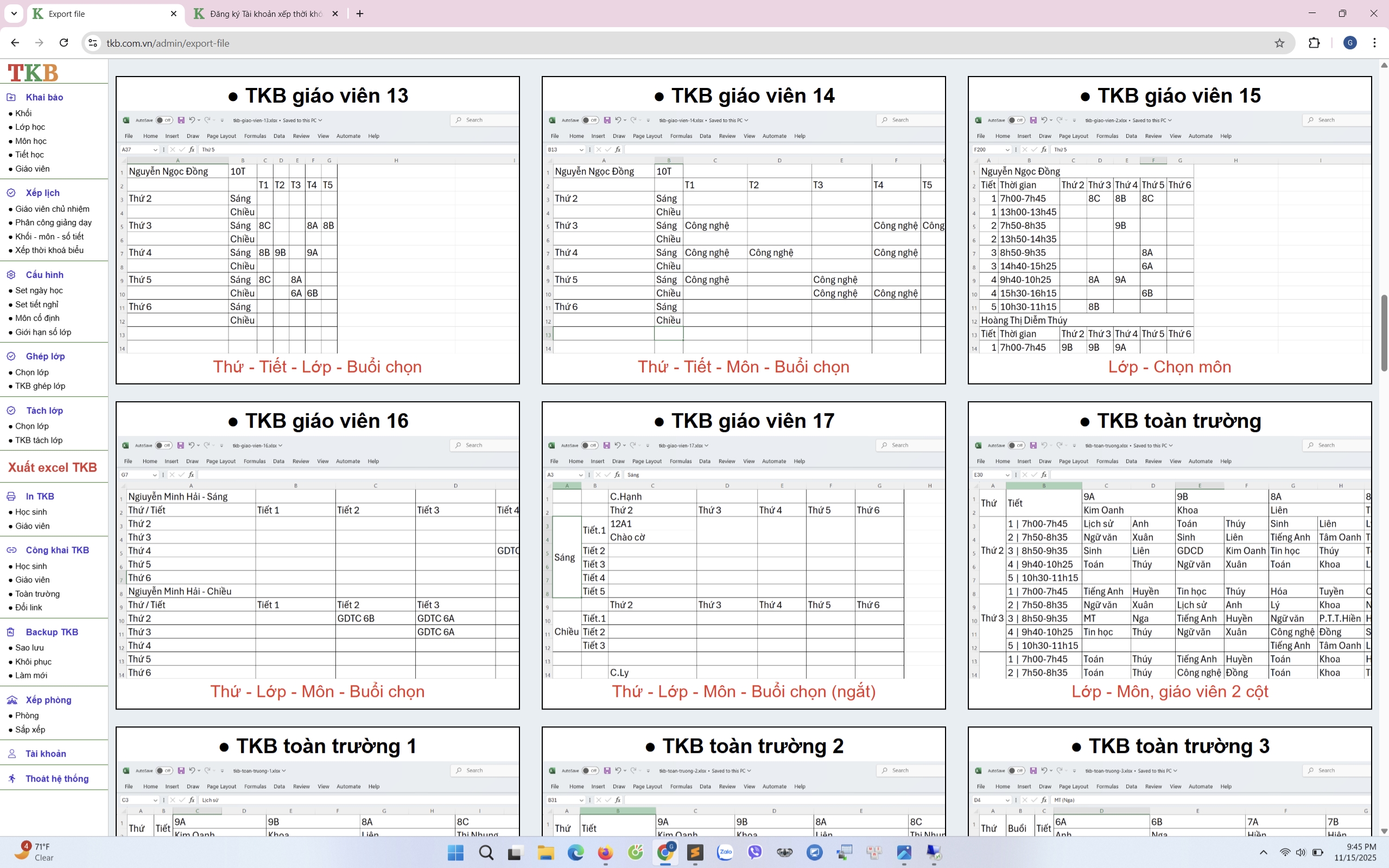The height and width of the screenshot is (868, 1389).
Task: Click the page vertical scrollbar thumb
Action: pos(1384,333)
